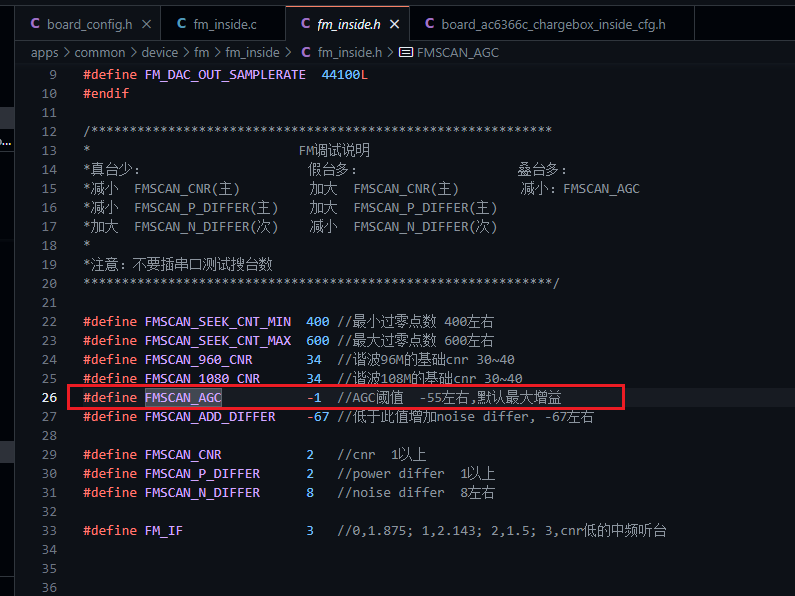Screen dimensions: 795x596
Task: Click the 注意 comment on line 19
Action: (177, 265)
